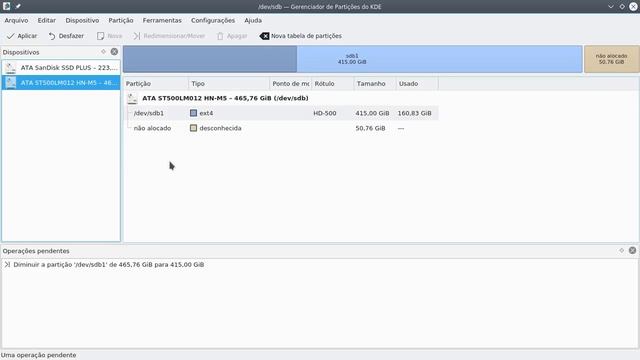Image resolution: width=640 pixels, height=360 pixels.
Task: Click the pin icon in title bar
Action: pyautogui.click(x=18, y=6)
